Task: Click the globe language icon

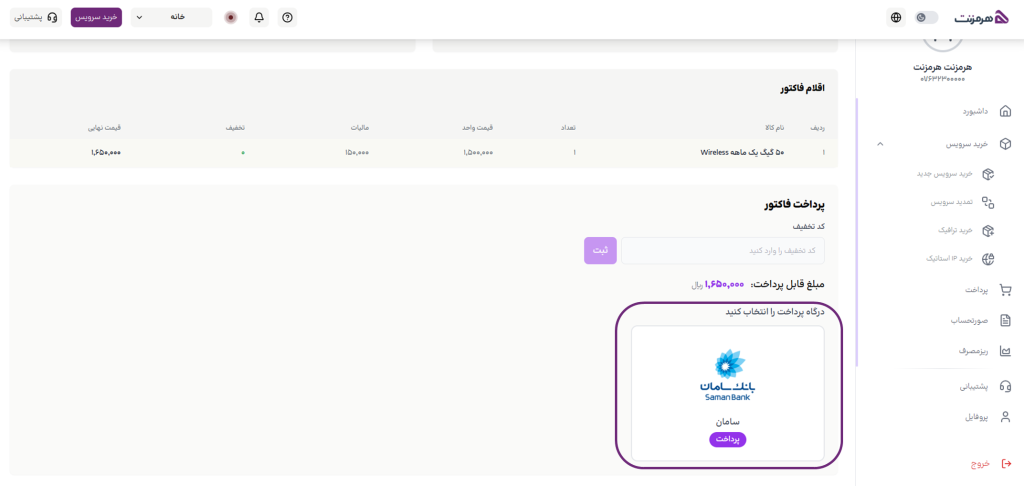Action: pos(896,18)
